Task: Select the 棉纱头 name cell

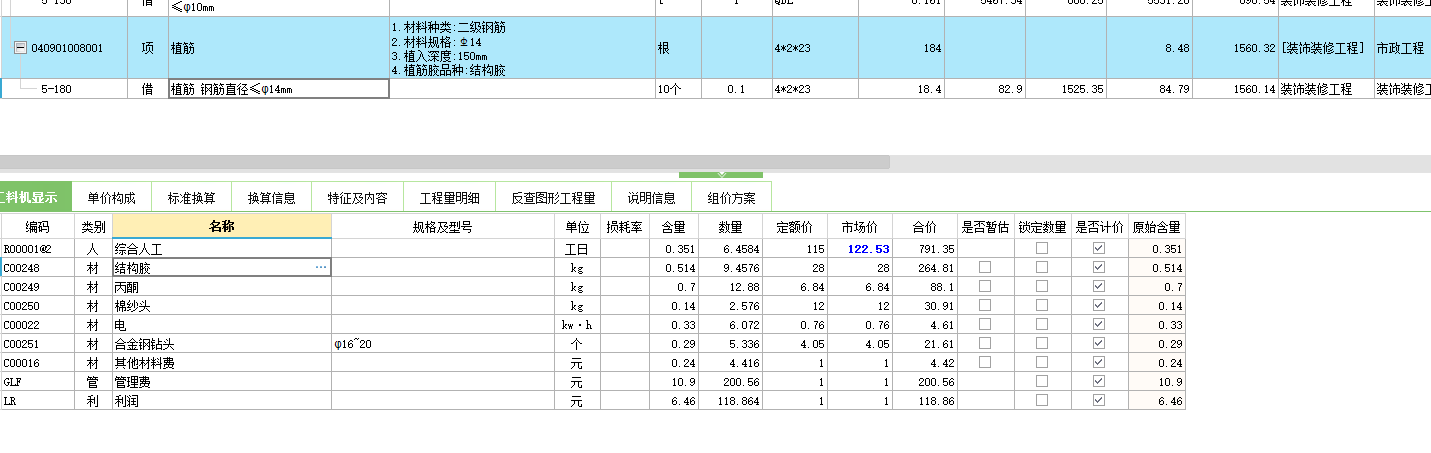Action: point(221,306)
